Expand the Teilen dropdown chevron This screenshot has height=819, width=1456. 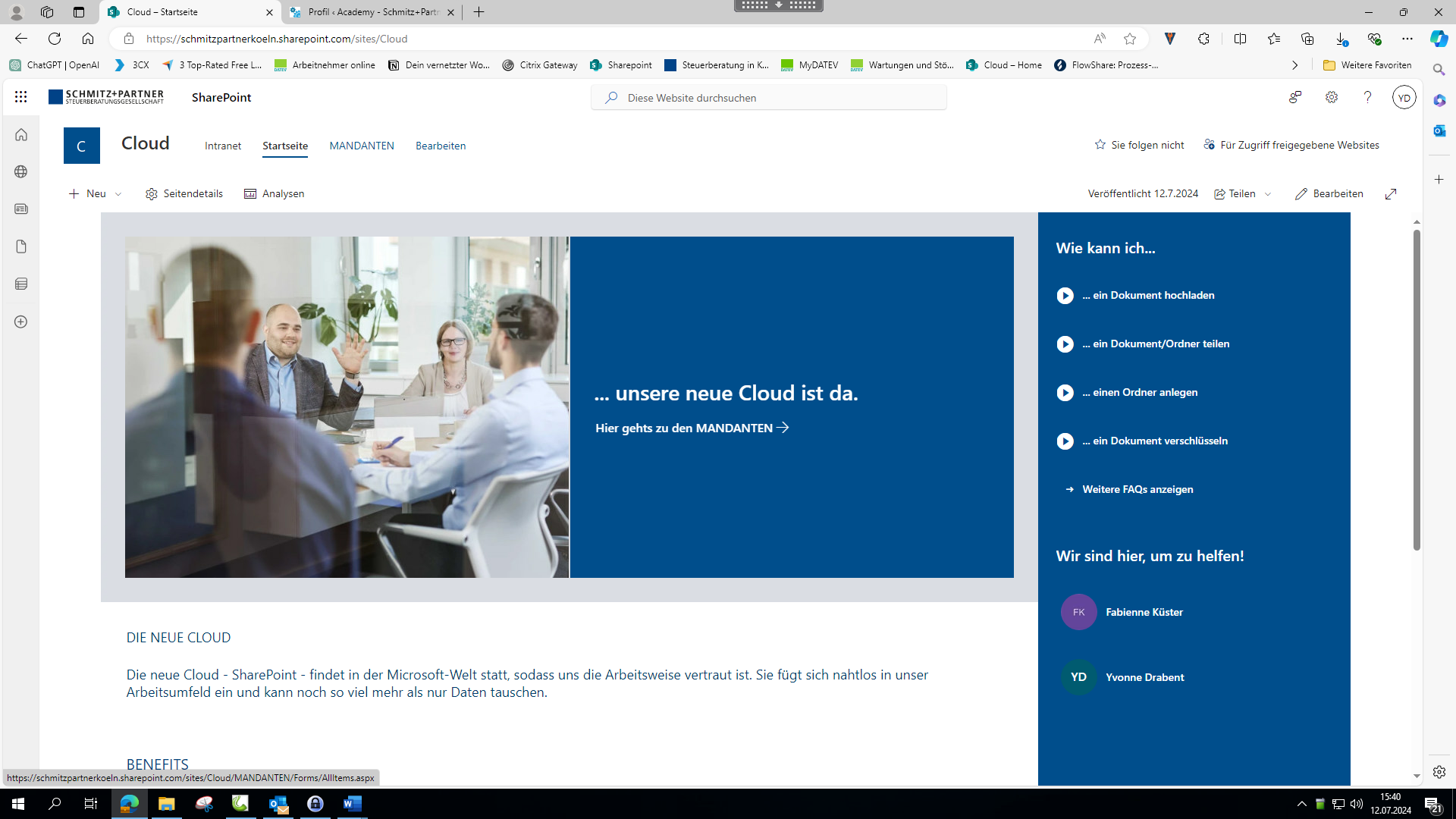[1268, 194]
